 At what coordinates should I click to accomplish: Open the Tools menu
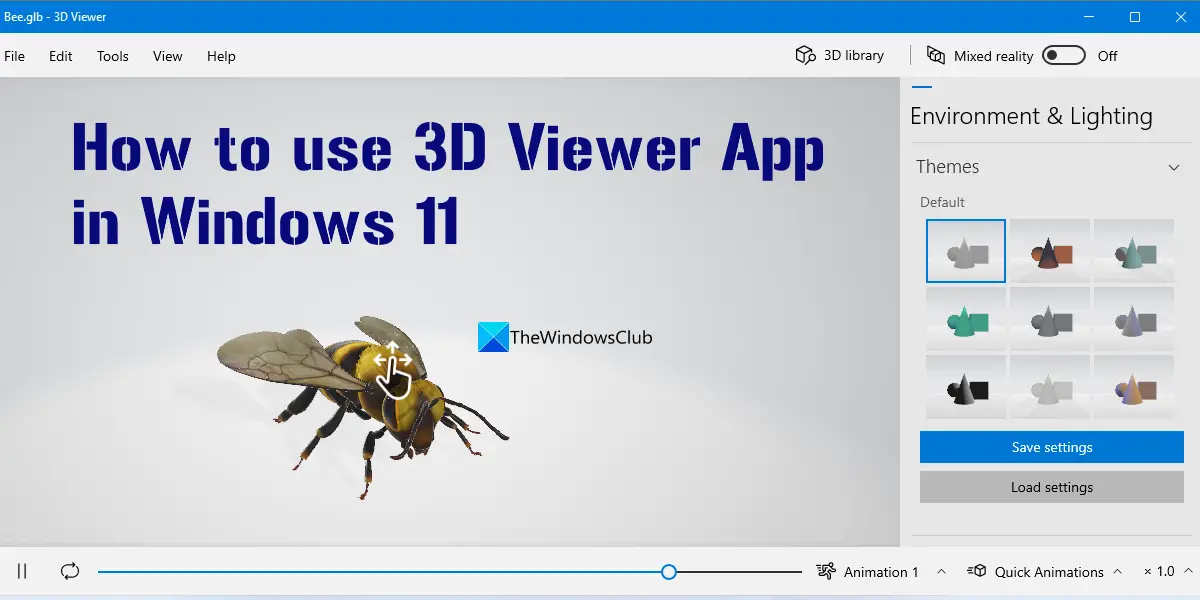pyautogui.click(x=113, y=56)
